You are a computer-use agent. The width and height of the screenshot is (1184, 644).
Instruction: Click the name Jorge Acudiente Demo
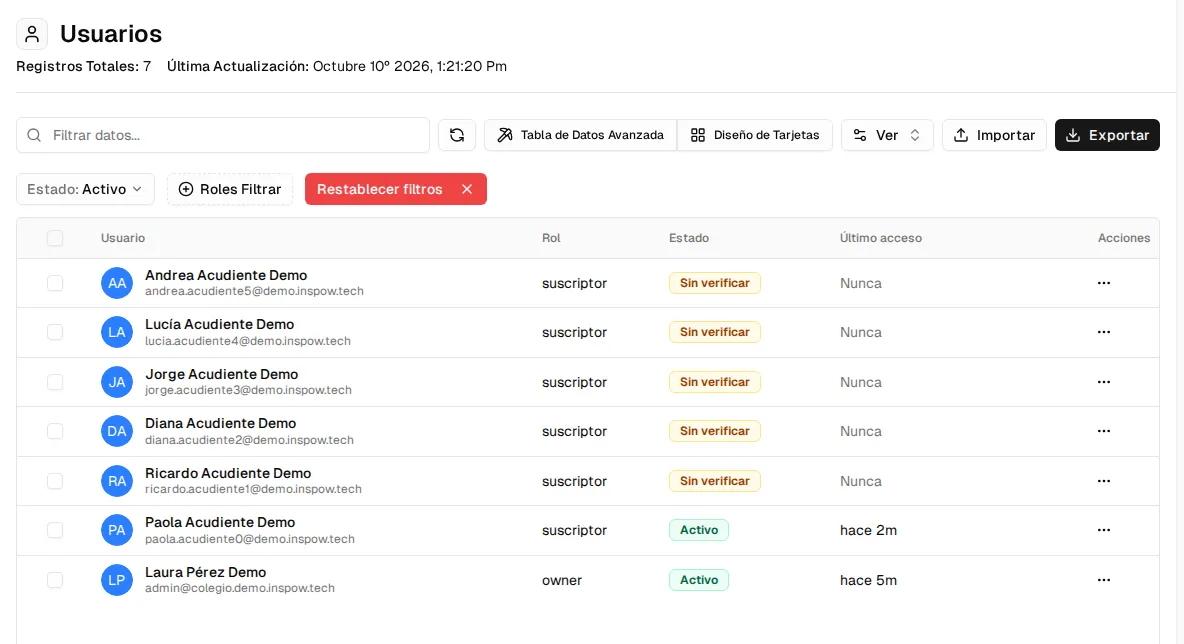click(x=221, y=374)
